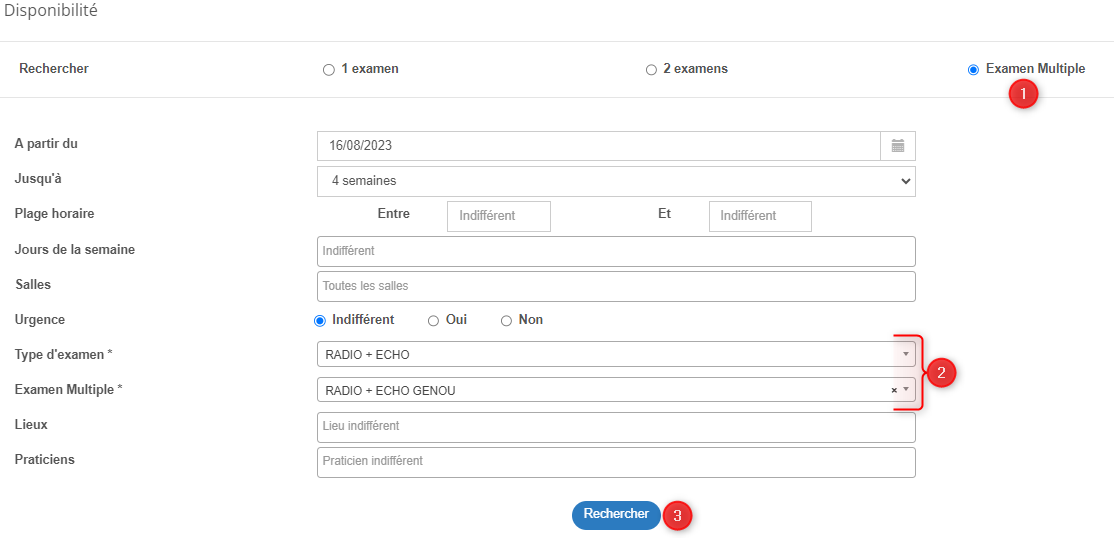The height and width of the screenshot is (538, 1114).
Task: Select the 2 examens radio option
Action: [651, 70]
